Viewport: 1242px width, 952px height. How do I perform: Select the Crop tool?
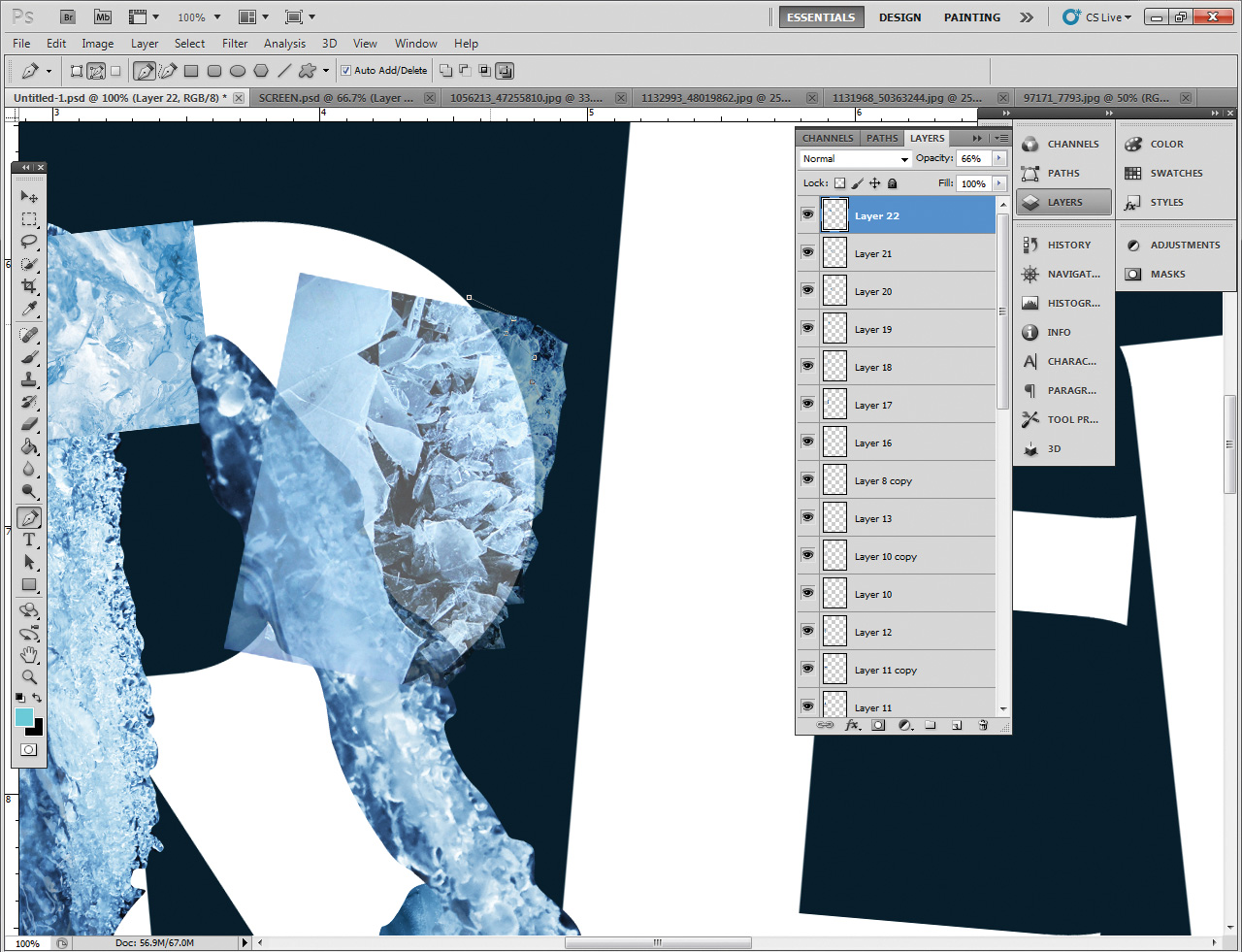click(x=29, y=286)
